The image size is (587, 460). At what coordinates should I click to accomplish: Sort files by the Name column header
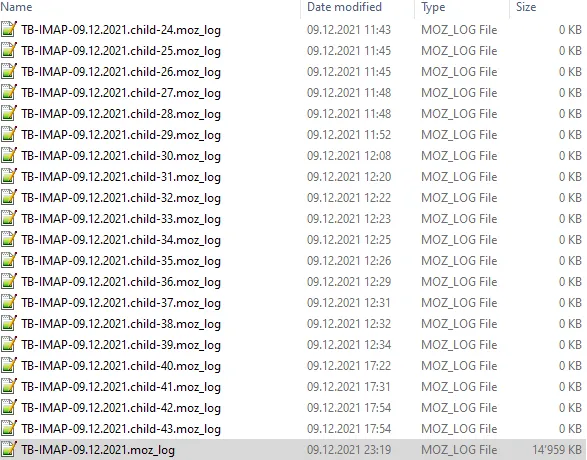tap(16, 7)
